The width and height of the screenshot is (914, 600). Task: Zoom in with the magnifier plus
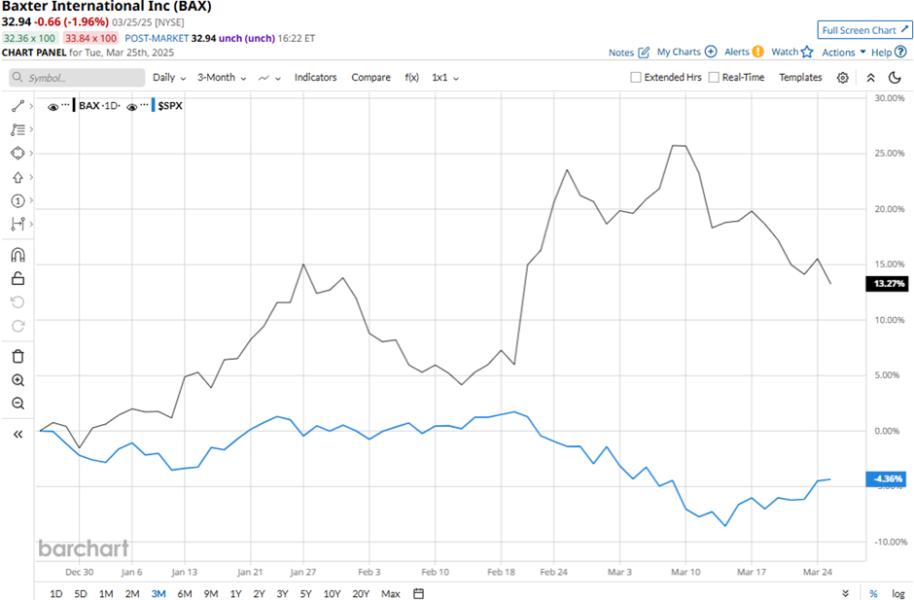coord(17,380)
